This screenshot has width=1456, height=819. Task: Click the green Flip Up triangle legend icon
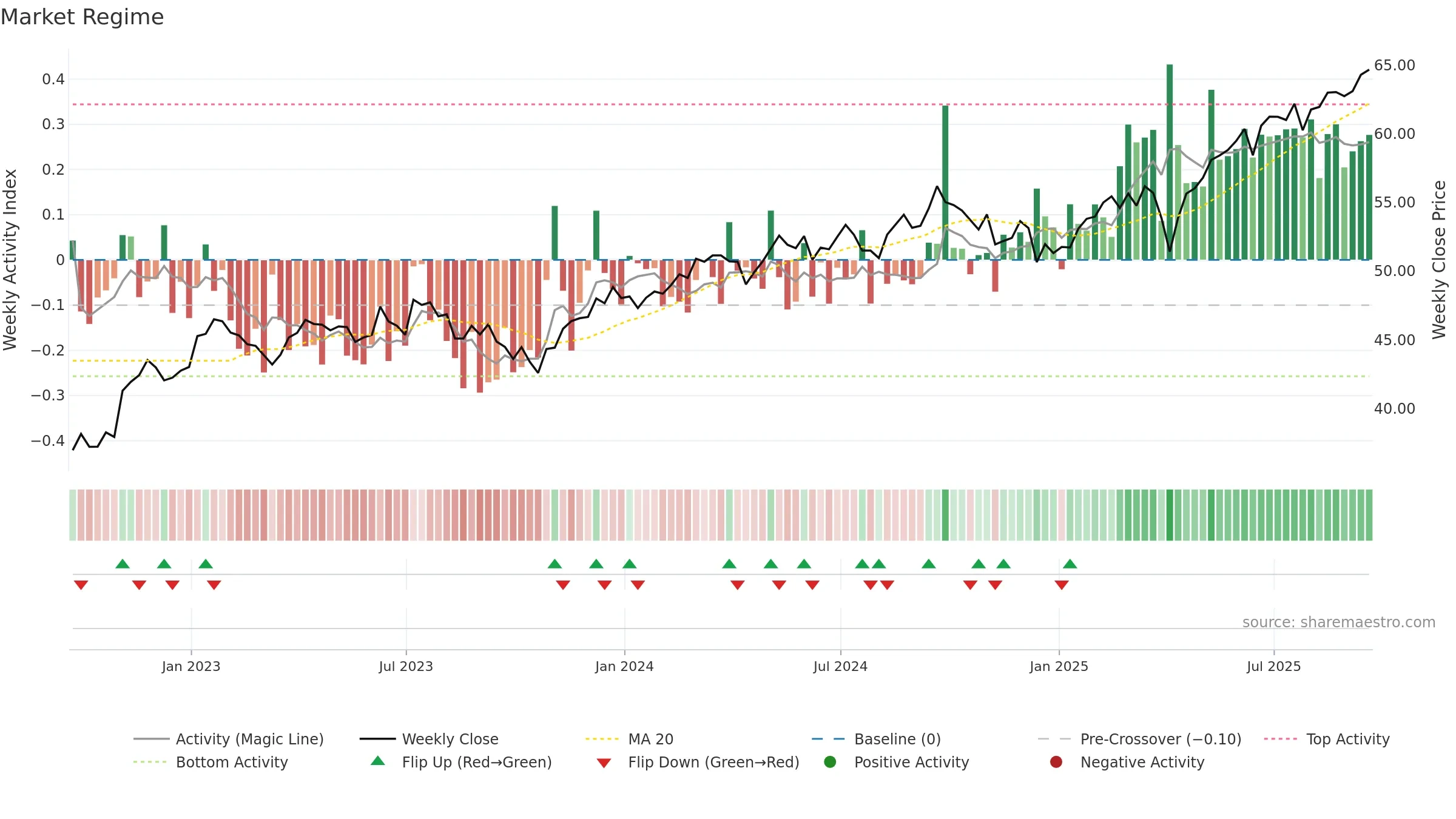[x=378, y=761]
